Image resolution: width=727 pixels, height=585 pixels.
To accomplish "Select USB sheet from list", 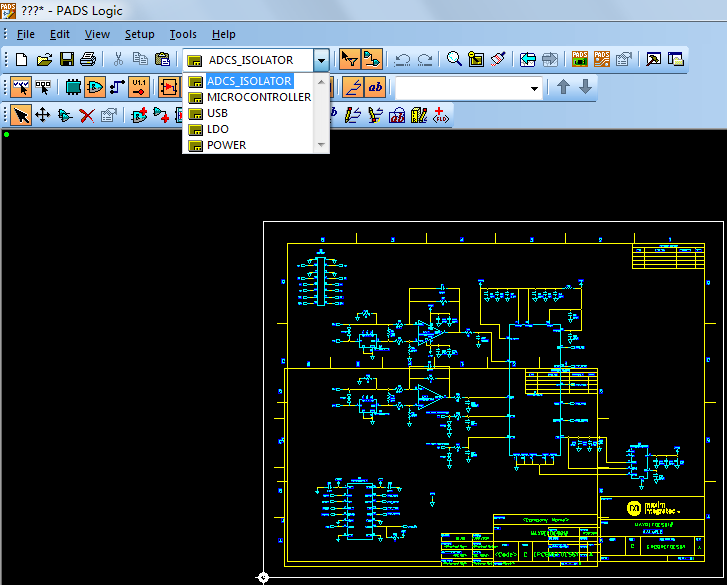I will pos(250,113).
